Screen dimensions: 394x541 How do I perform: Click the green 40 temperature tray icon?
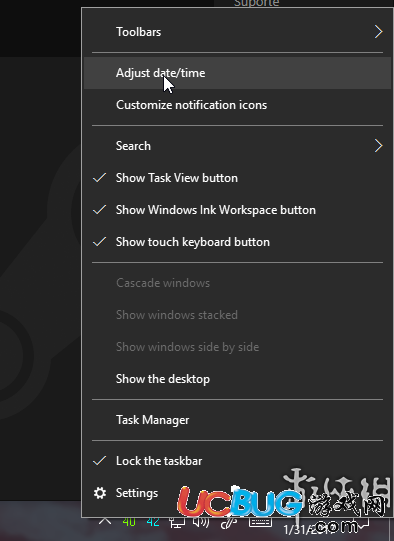tap(129, 522)
